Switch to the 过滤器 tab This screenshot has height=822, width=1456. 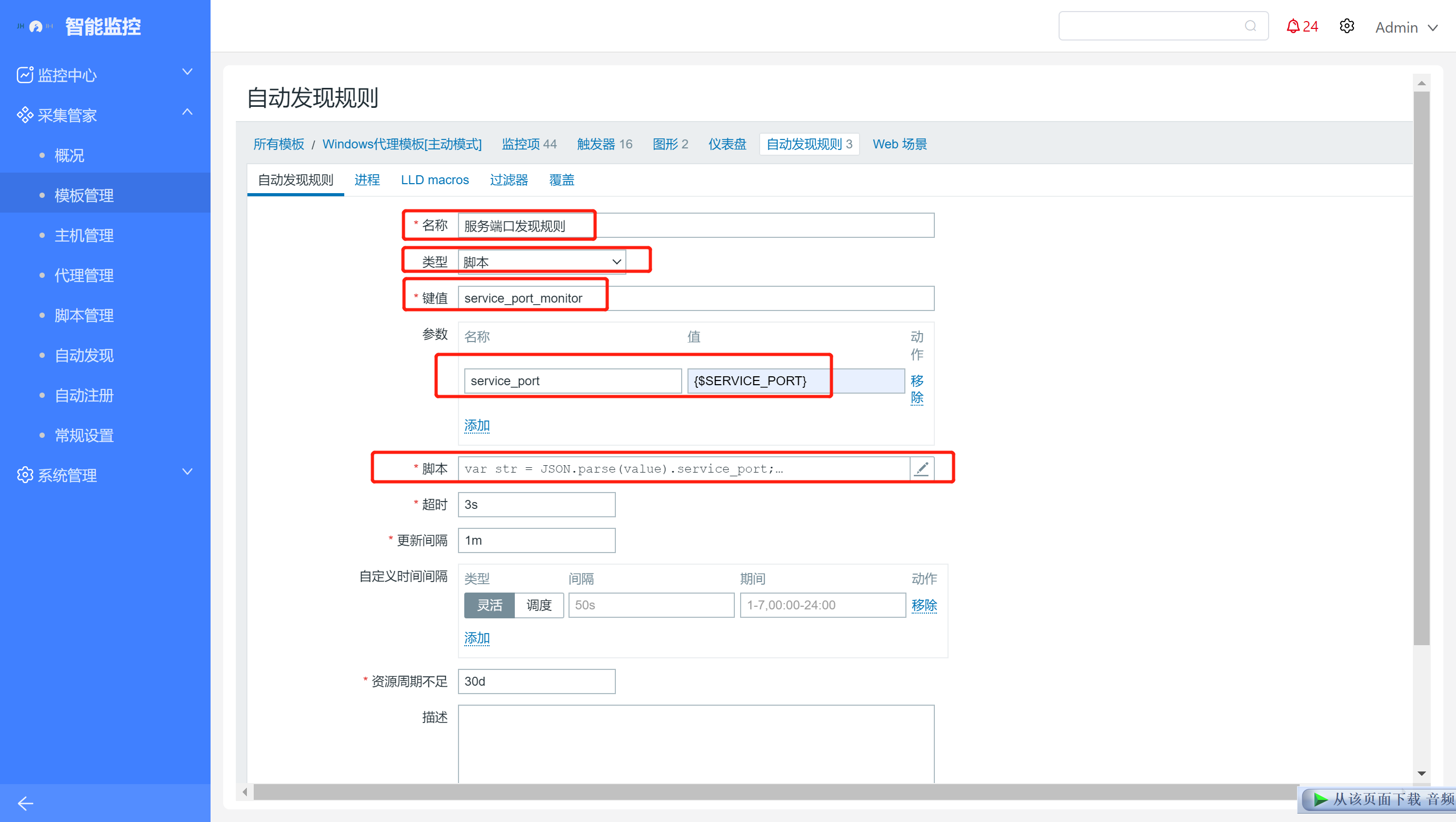click(508, 179)
